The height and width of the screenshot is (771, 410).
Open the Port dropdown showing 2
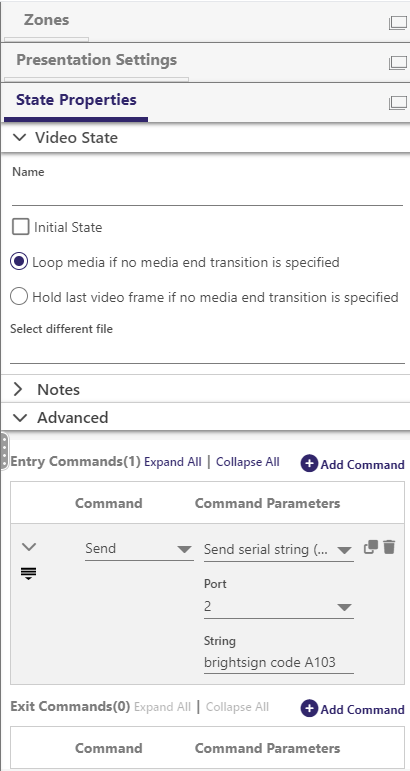point(279,607)
